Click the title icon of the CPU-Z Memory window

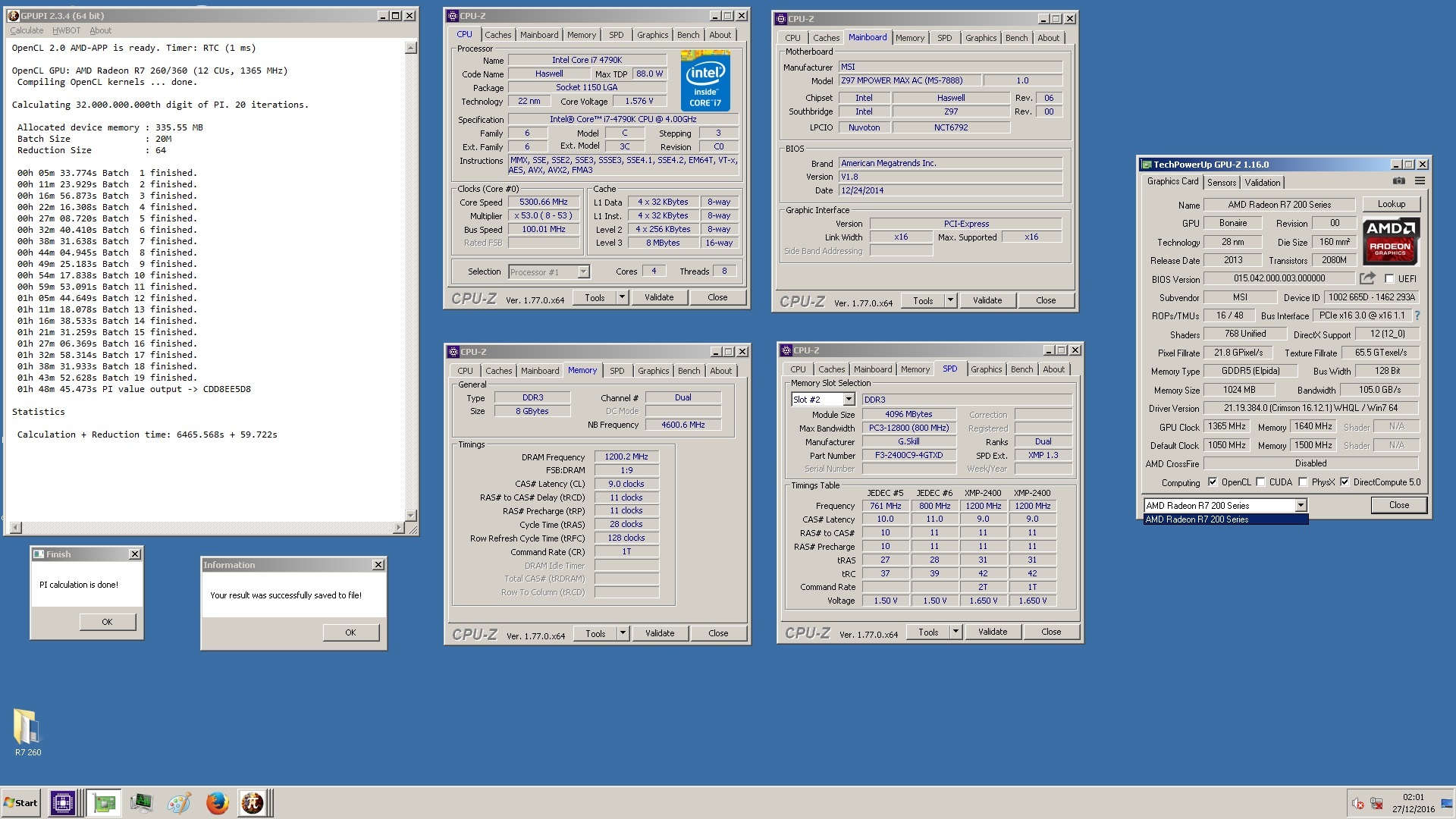click(x=453, y=352)
